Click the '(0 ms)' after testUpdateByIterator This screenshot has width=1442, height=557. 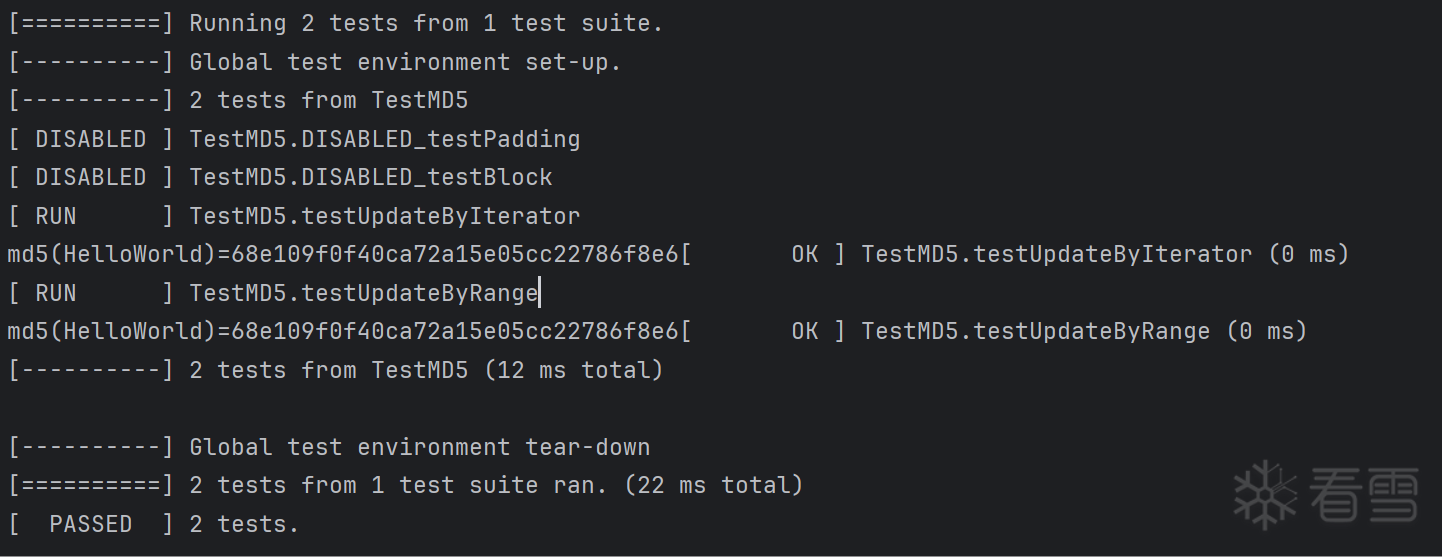pos(1308,254)
